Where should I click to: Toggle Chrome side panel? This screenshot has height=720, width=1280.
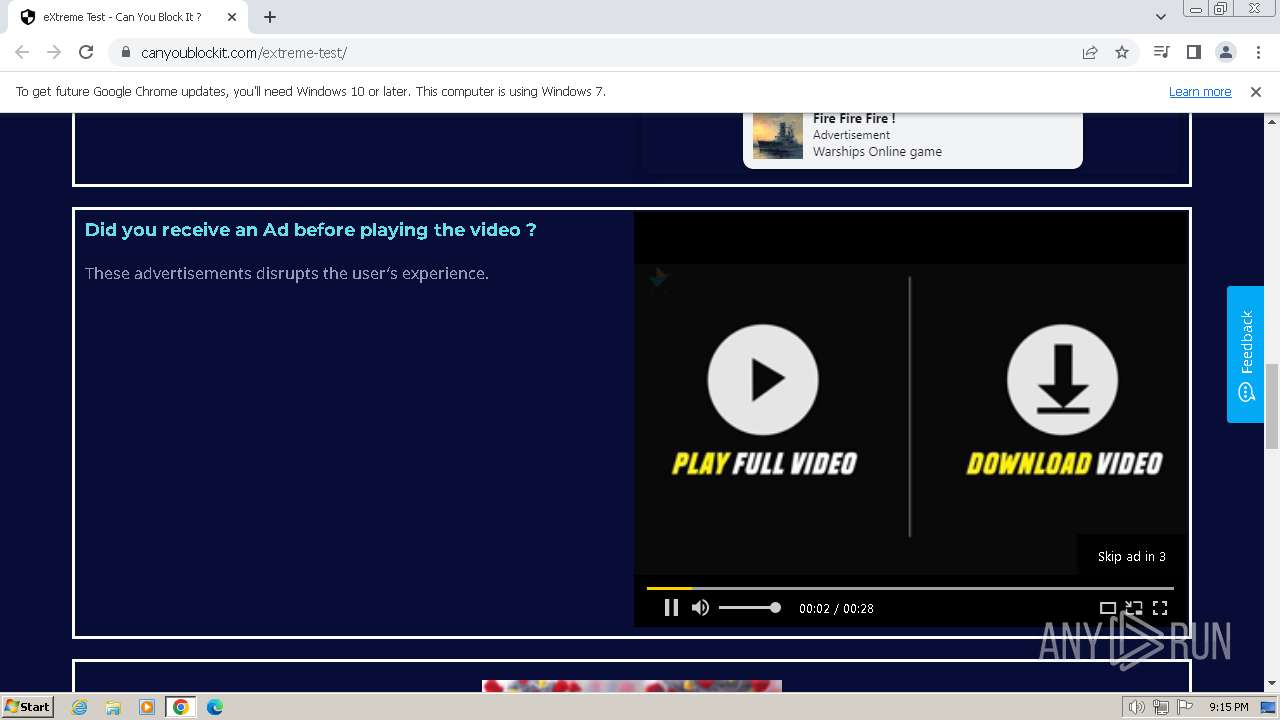(1193, 52)
